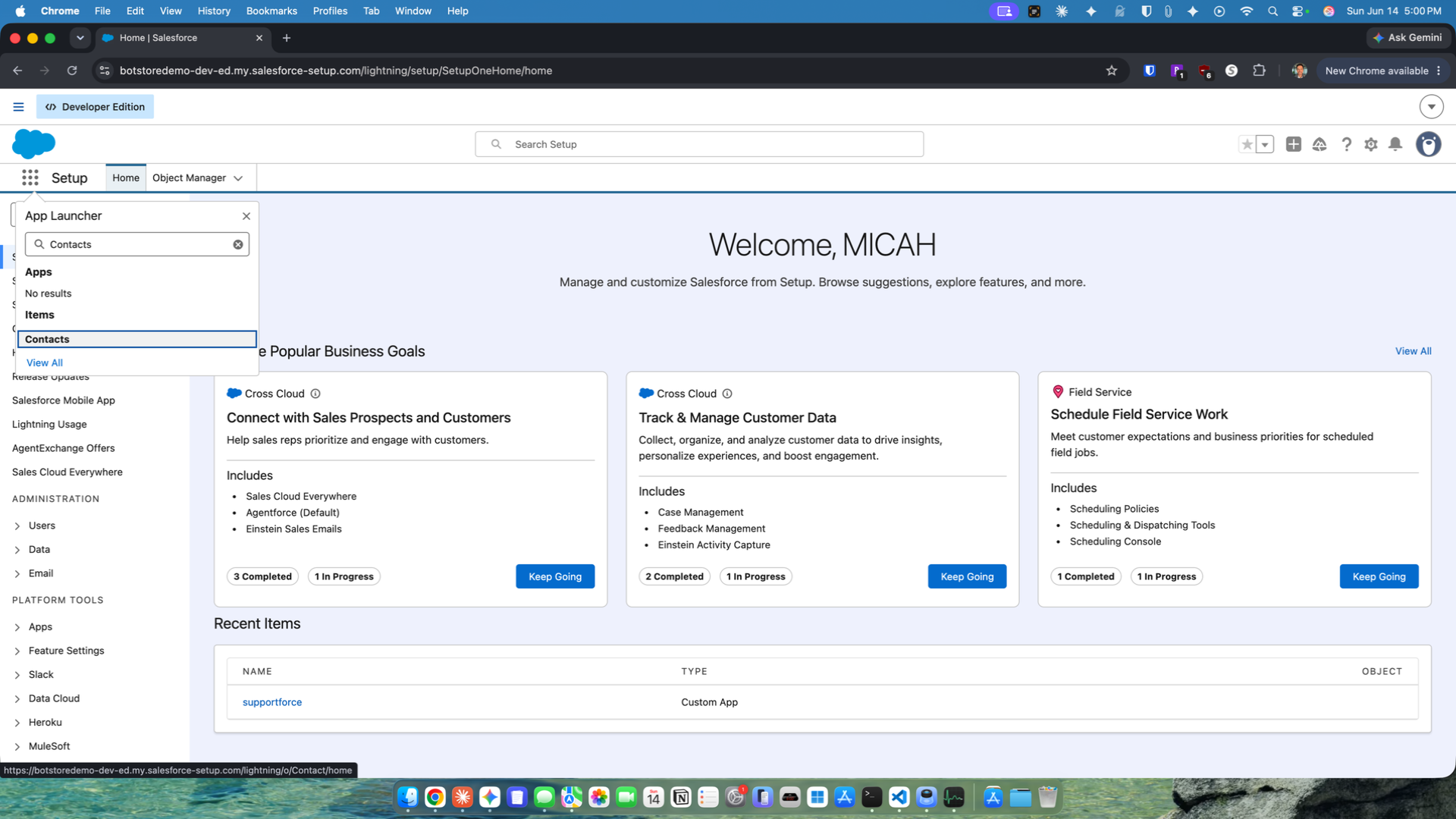Open the Chrome Bookmarks menu
1456x819 pixels.
pos(271,11)
